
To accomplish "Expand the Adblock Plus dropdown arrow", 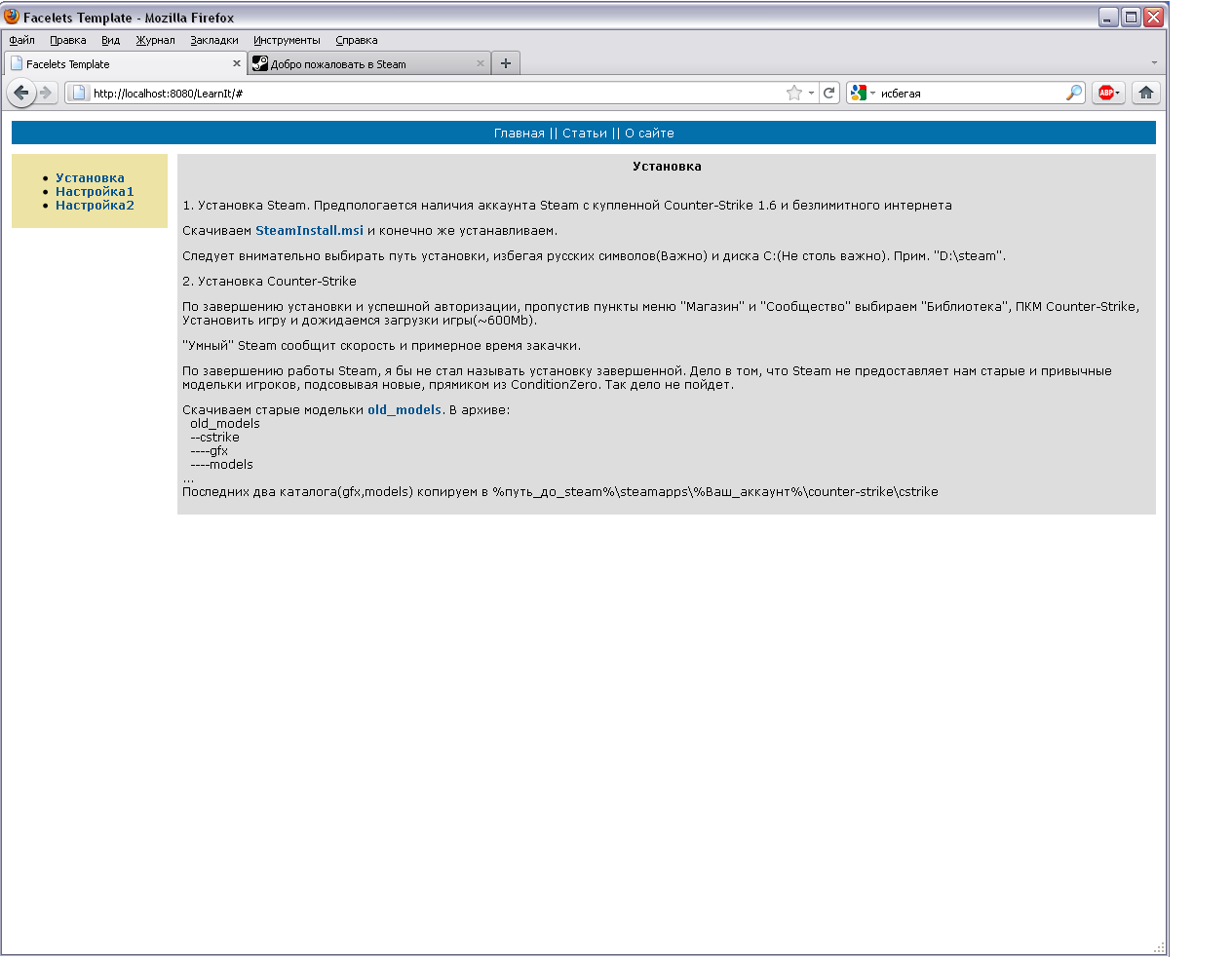I will coord(1118,94).
